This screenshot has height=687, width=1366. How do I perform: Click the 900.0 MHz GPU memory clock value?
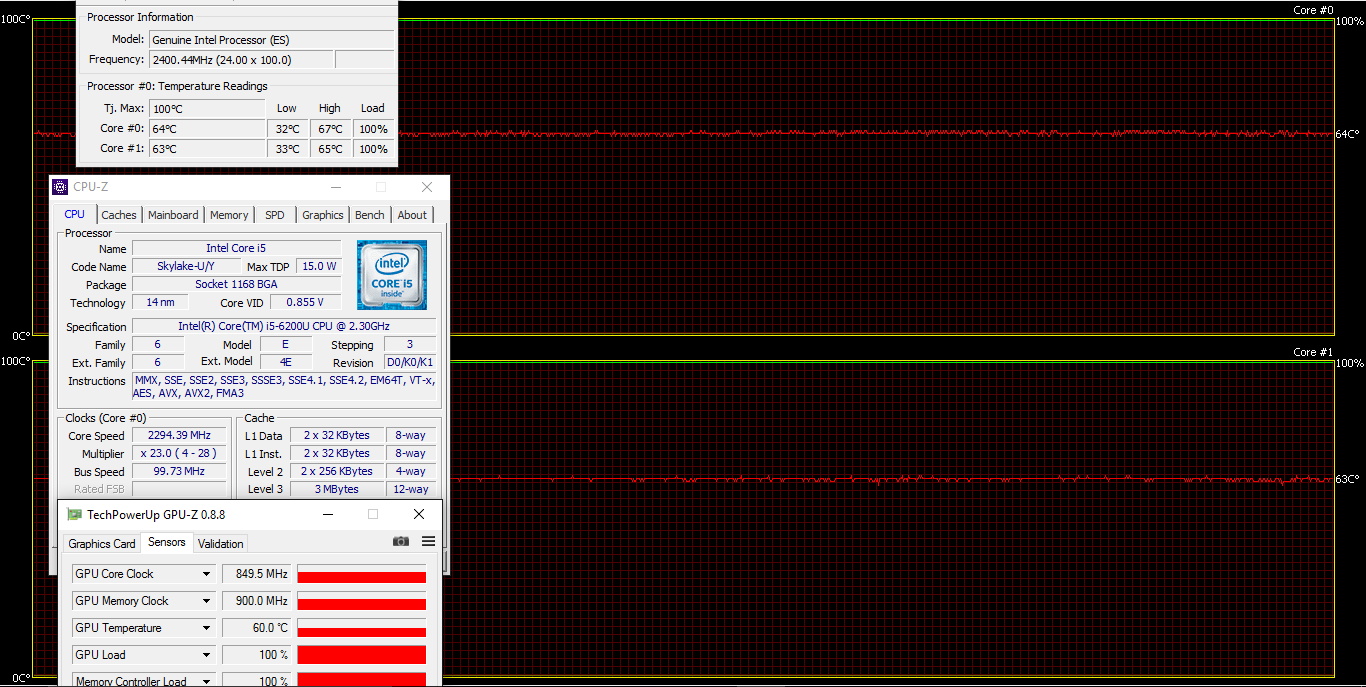coord(256,601)
